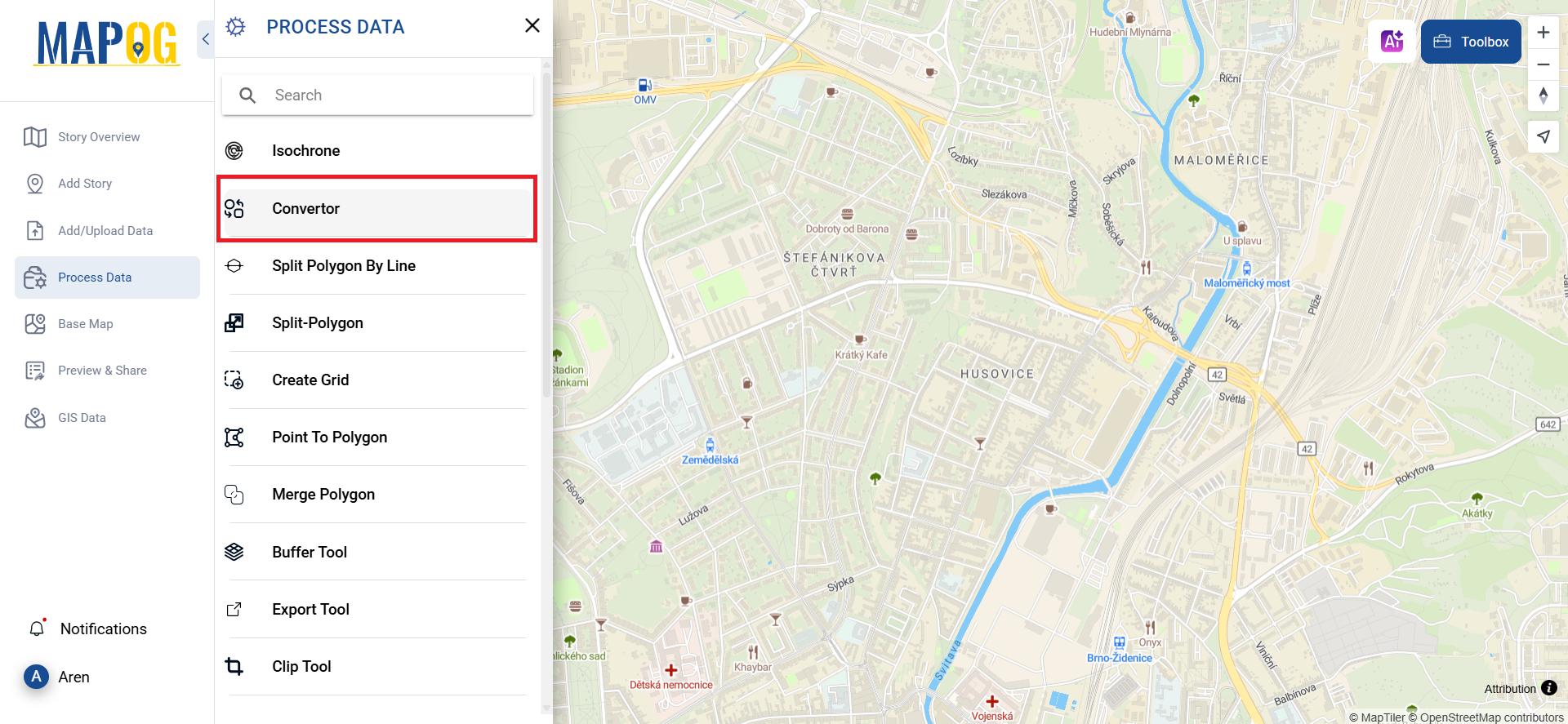Zoom in on the map

1543,33
